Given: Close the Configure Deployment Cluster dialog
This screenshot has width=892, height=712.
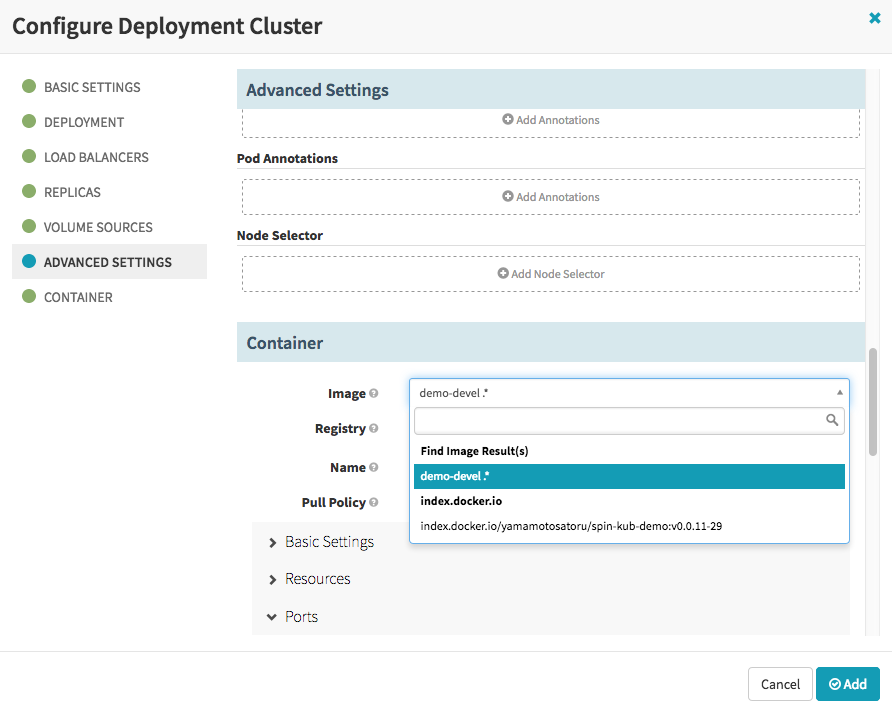Looking at the screenshot, I should tap(875, 18).
